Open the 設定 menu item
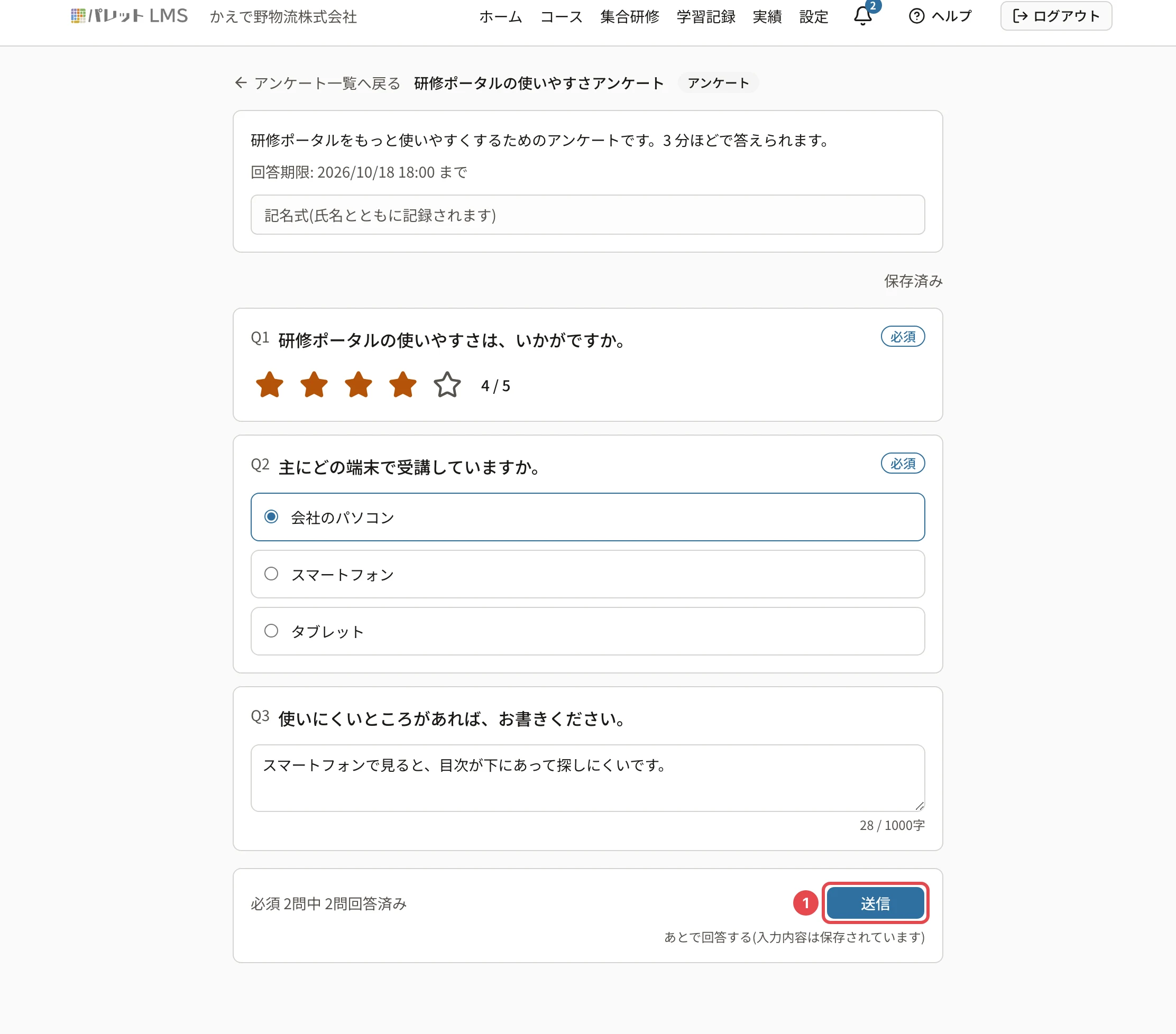This screenshot has height=1034, width=1176. (814, 17)
